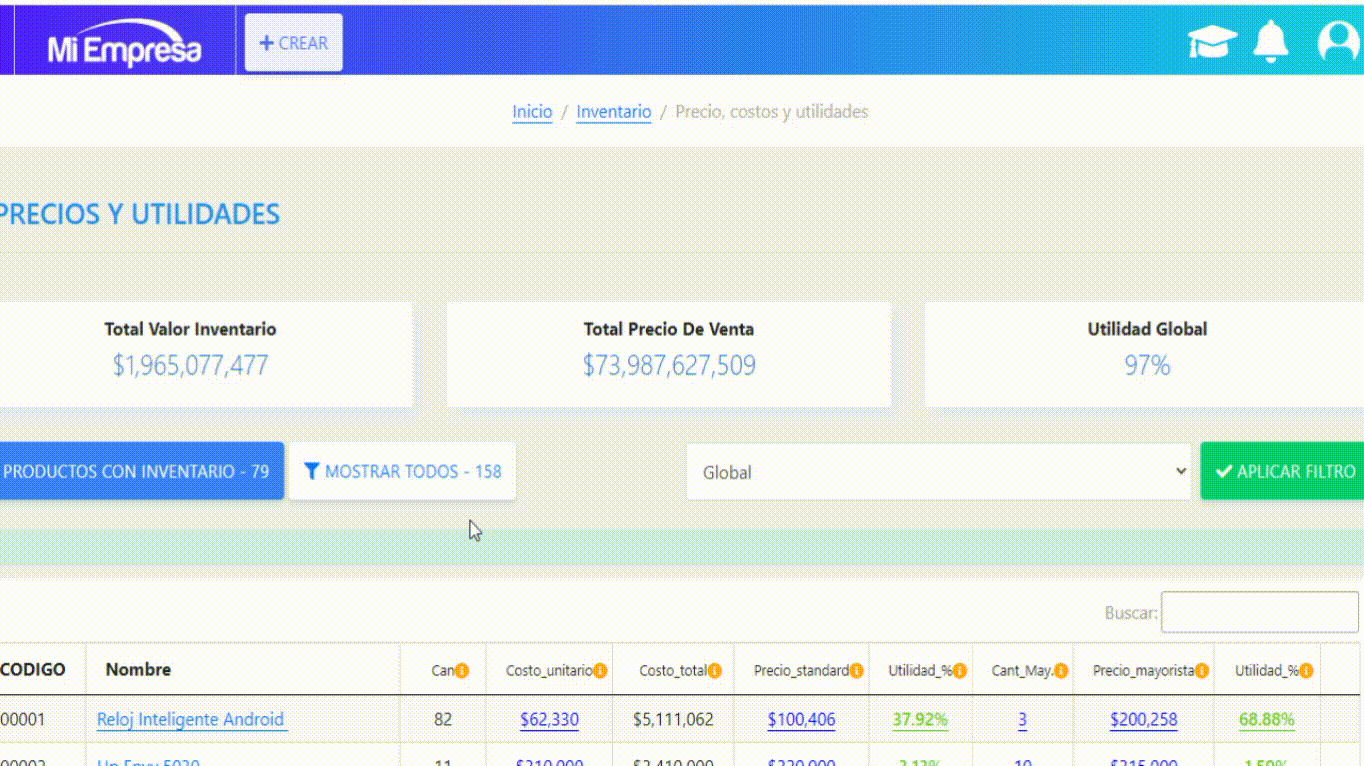Select Productos con Inventario - 79 filter

(x=137, y=471)
